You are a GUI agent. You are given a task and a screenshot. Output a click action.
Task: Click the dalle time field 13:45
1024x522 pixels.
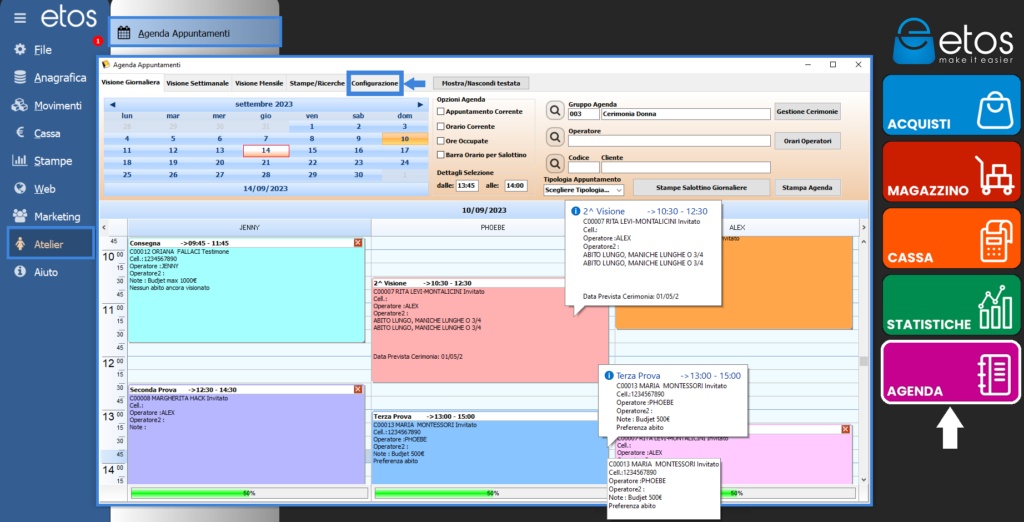click(x=467, y=186)
